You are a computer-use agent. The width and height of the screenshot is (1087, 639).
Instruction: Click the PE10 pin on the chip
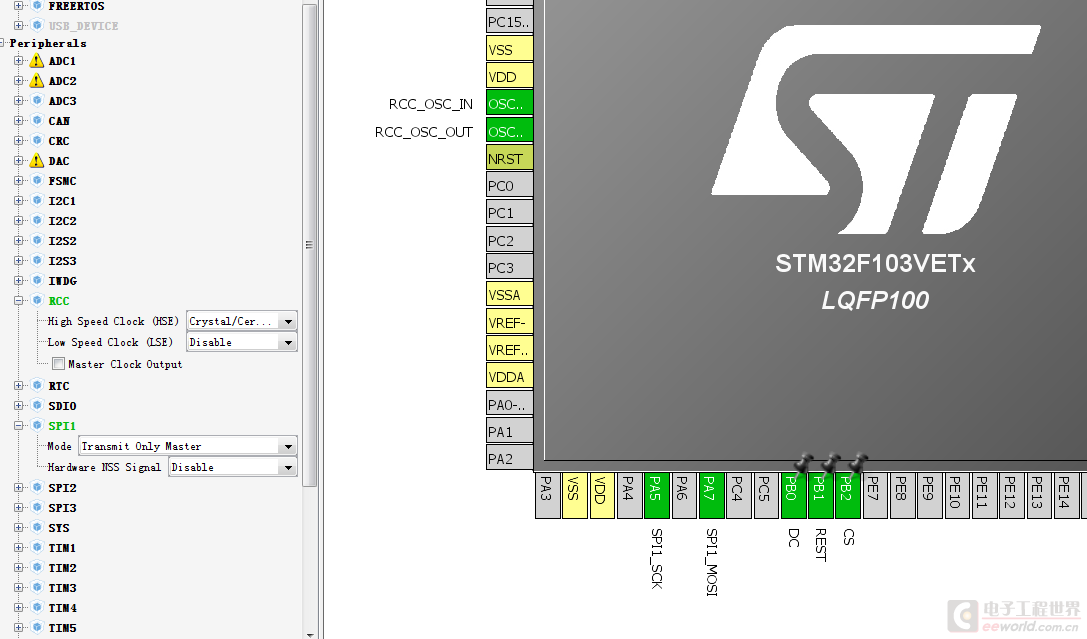point(957,496)
